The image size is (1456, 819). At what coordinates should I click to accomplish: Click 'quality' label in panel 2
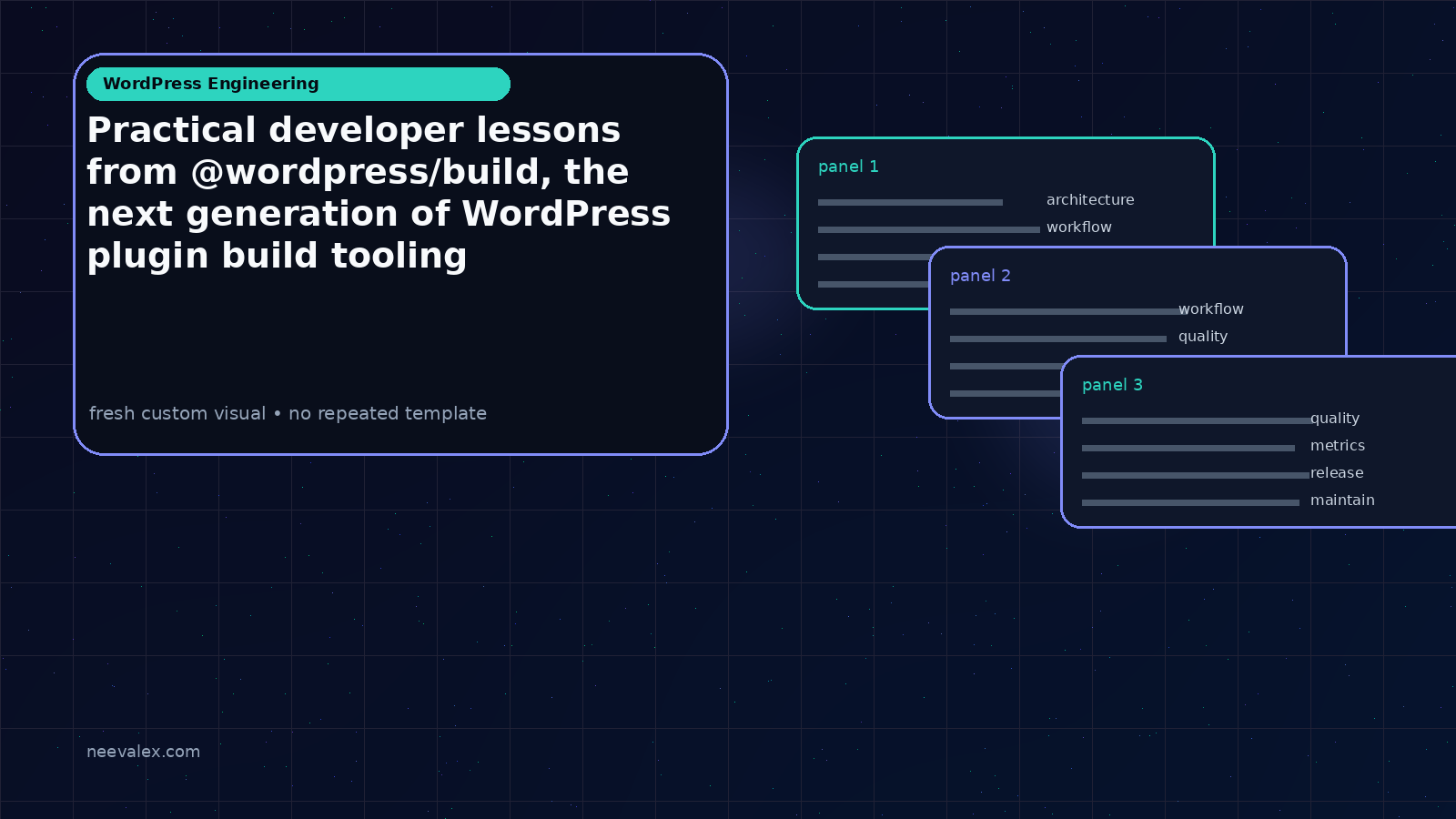pyautogui.click(x=1203, y=337)
